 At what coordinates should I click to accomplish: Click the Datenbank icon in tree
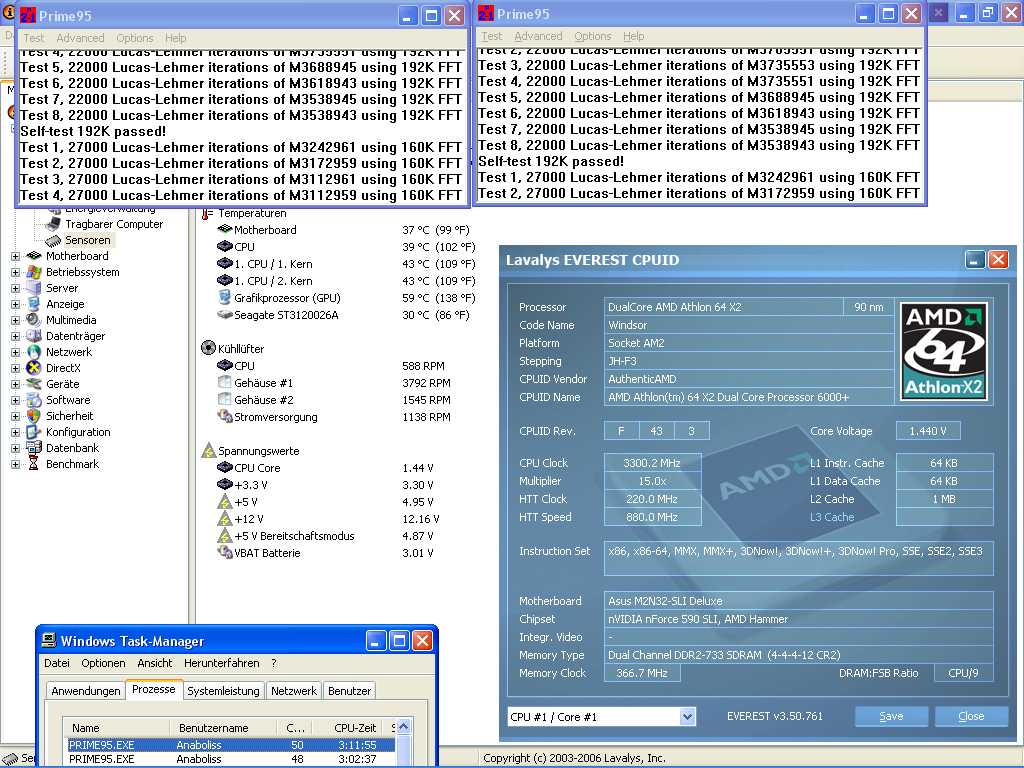coord(34,448)
